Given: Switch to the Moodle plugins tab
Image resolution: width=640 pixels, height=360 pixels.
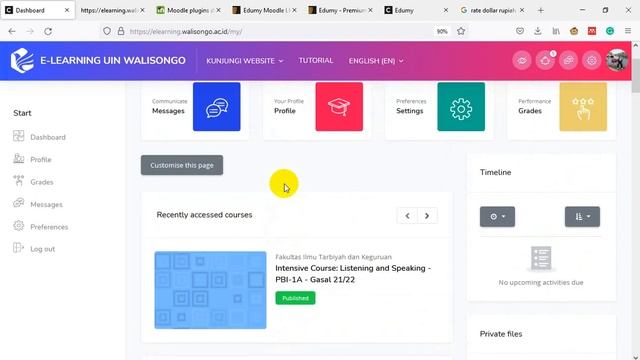Looking at the screenshot, I should (188, 10).
